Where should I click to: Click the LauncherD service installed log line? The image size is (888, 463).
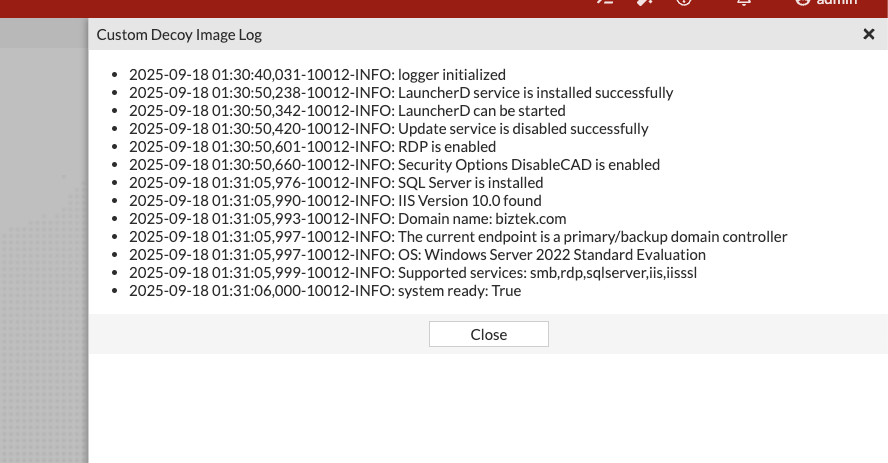(x=401, y=93)
